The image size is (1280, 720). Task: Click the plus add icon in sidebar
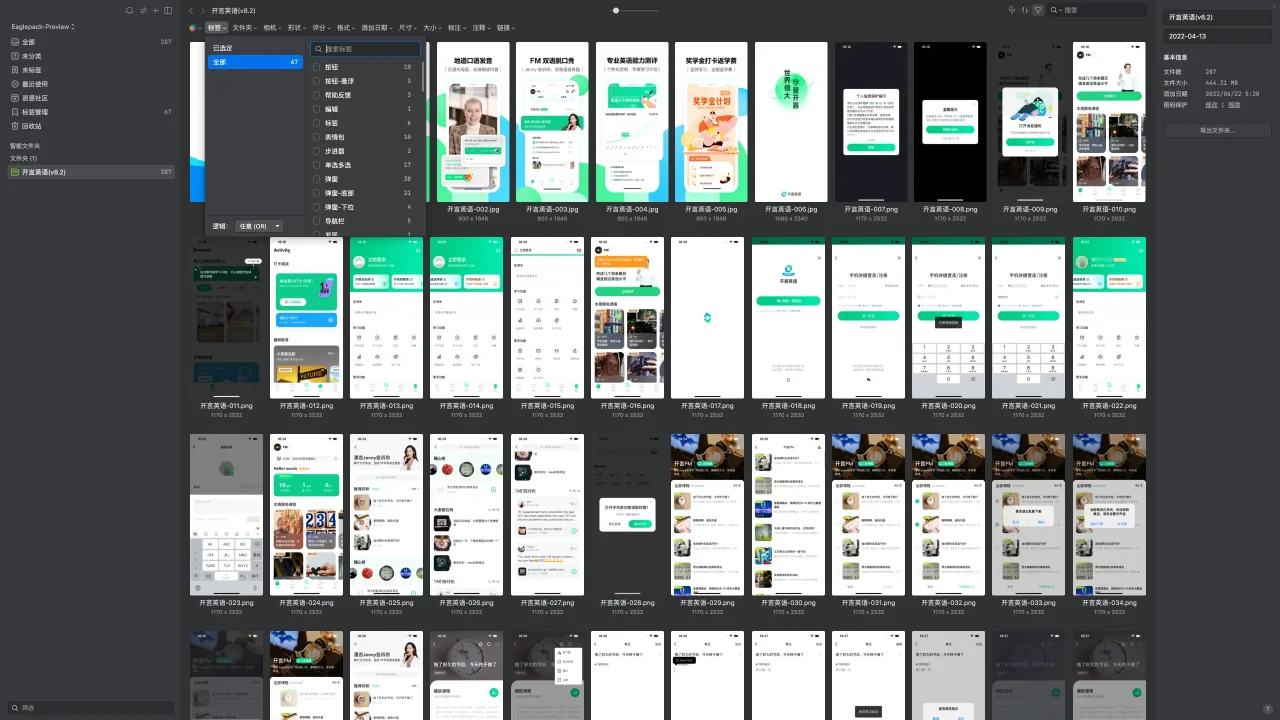point(155,10)
